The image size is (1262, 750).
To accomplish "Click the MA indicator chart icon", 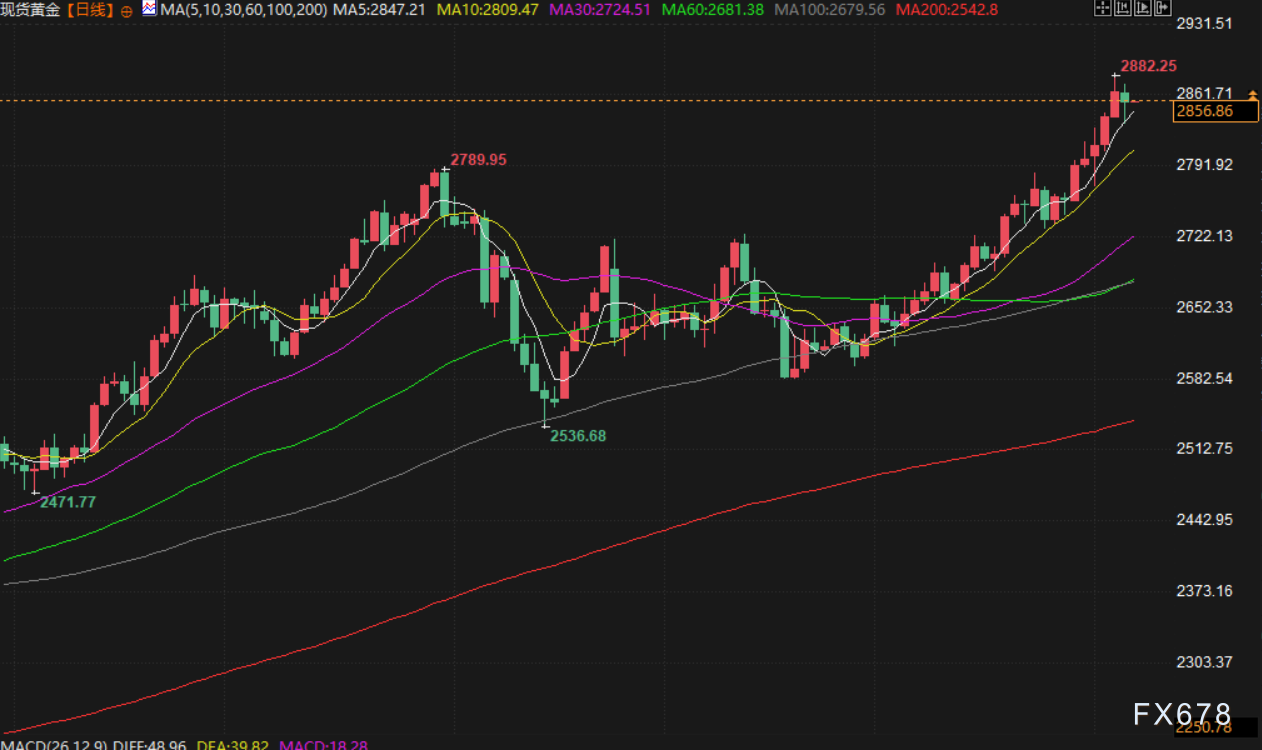I will (148, 9).
